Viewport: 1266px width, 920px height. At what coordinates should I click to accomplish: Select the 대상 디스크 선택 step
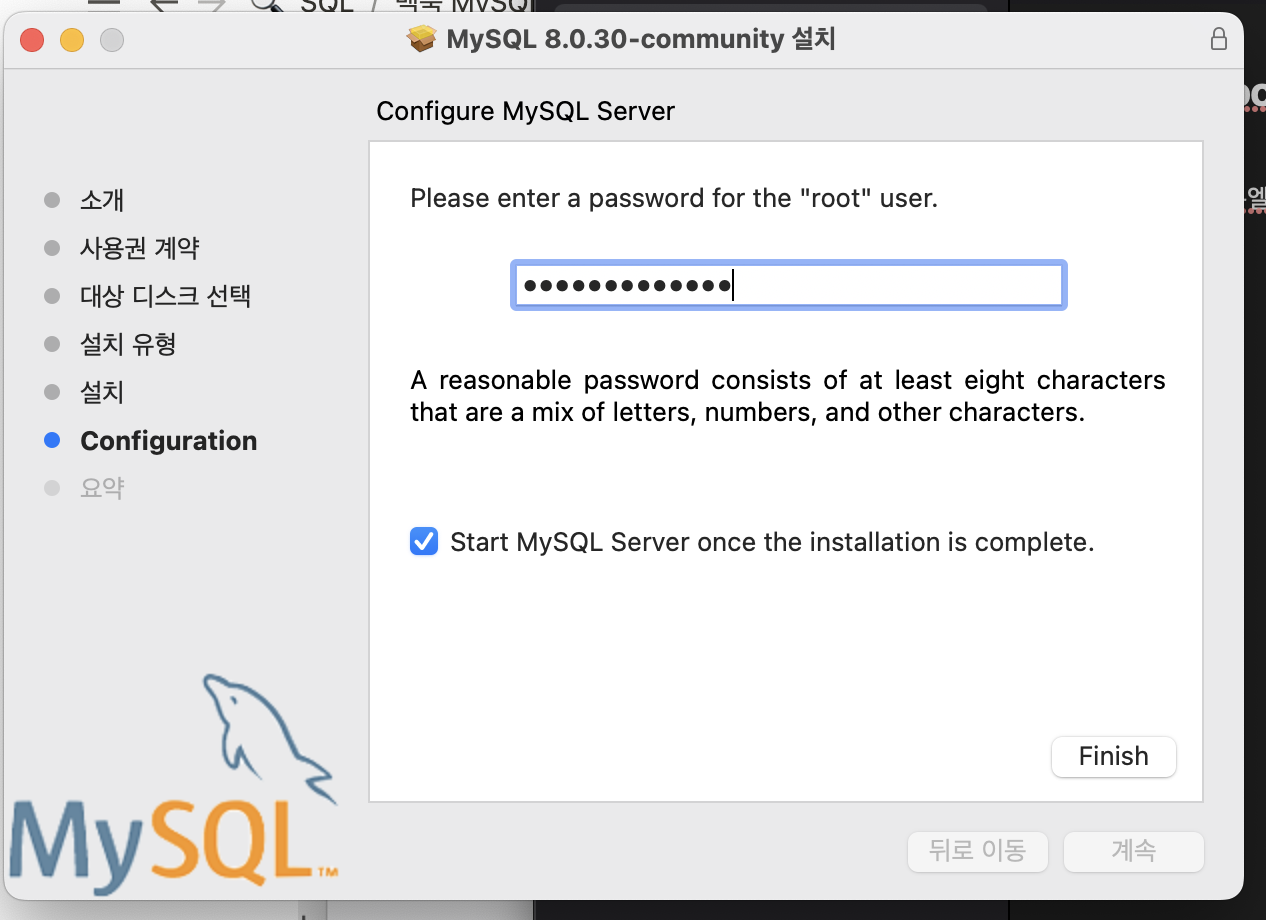click(x=165, y=296)
